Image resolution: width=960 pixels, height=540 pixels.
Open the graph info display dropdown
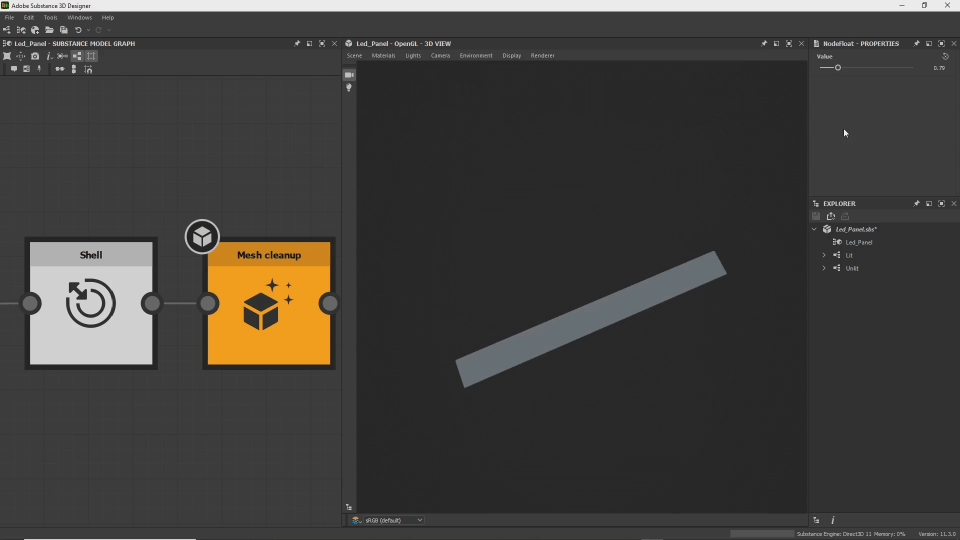tap(49, 56)
